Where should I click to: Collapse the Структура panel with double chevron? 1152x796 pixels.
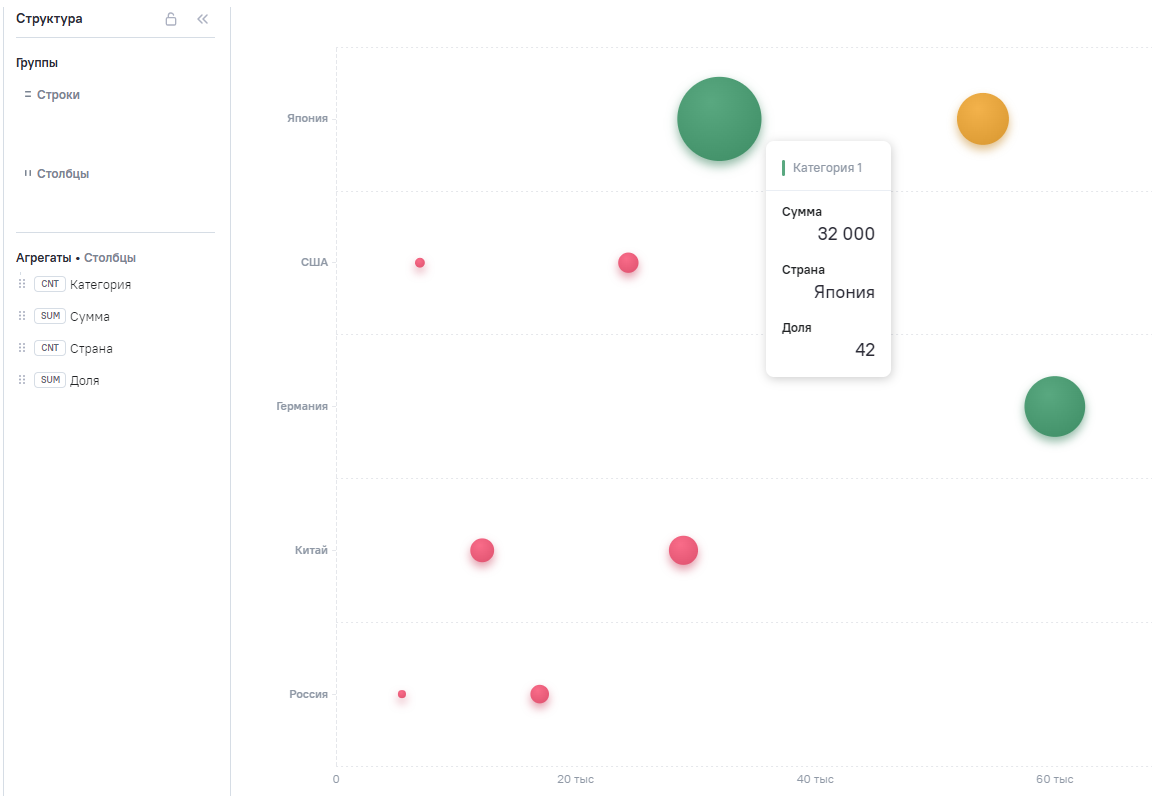tap(202, 19)
